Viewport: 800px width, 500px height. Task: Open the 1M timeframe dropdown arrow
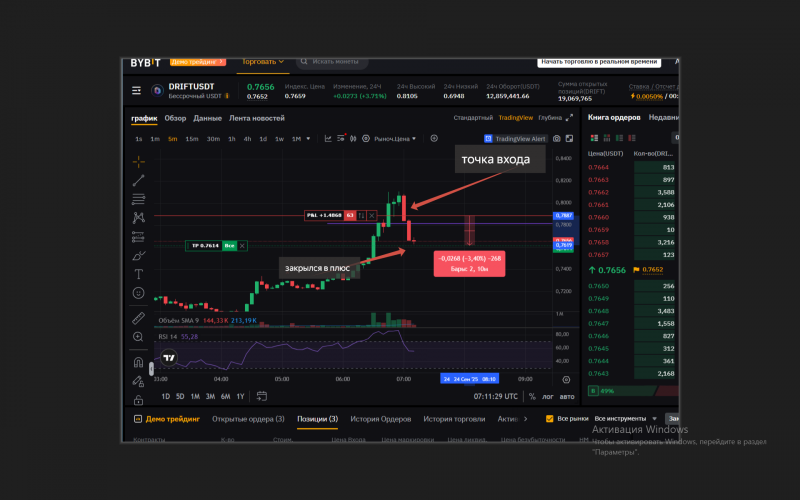tap(308, 139)
